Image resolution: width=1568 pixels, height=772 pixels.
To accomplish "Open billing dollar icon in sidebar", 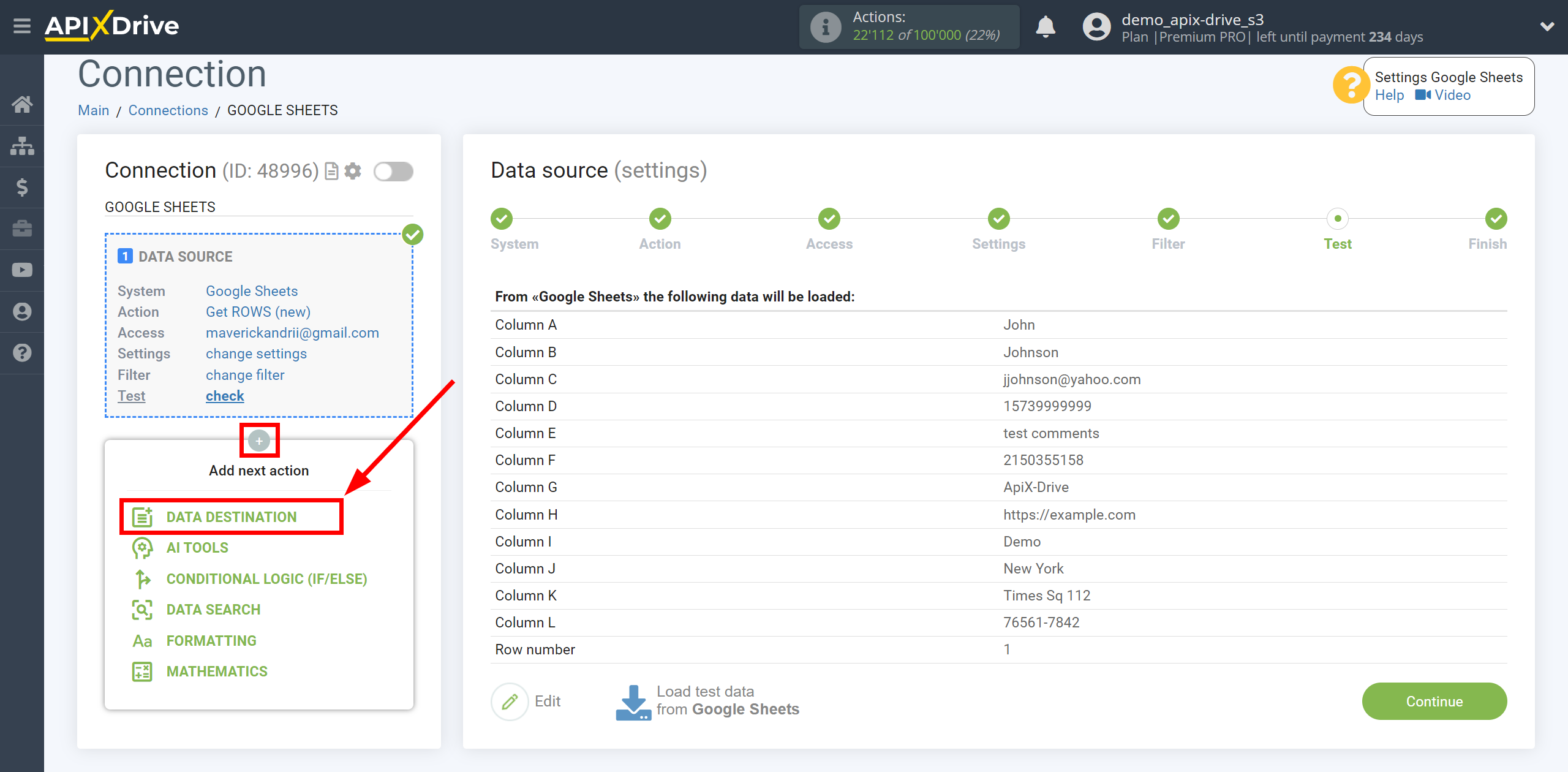I will point(22,187).
